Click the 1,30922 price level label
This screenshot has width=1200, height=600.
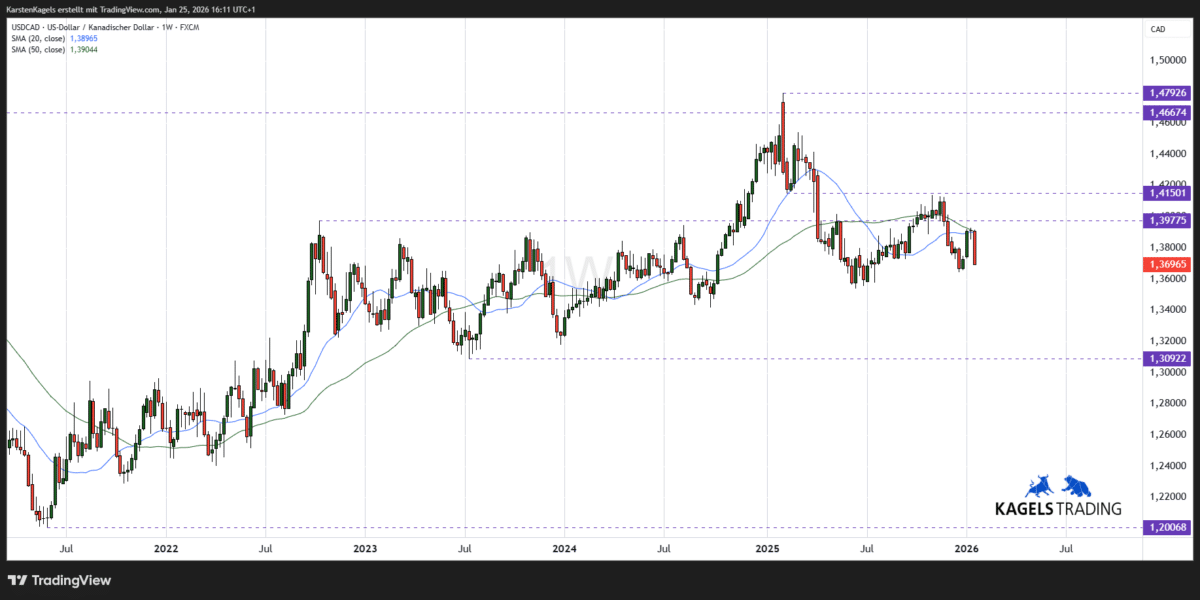(x=1167, y=358)
